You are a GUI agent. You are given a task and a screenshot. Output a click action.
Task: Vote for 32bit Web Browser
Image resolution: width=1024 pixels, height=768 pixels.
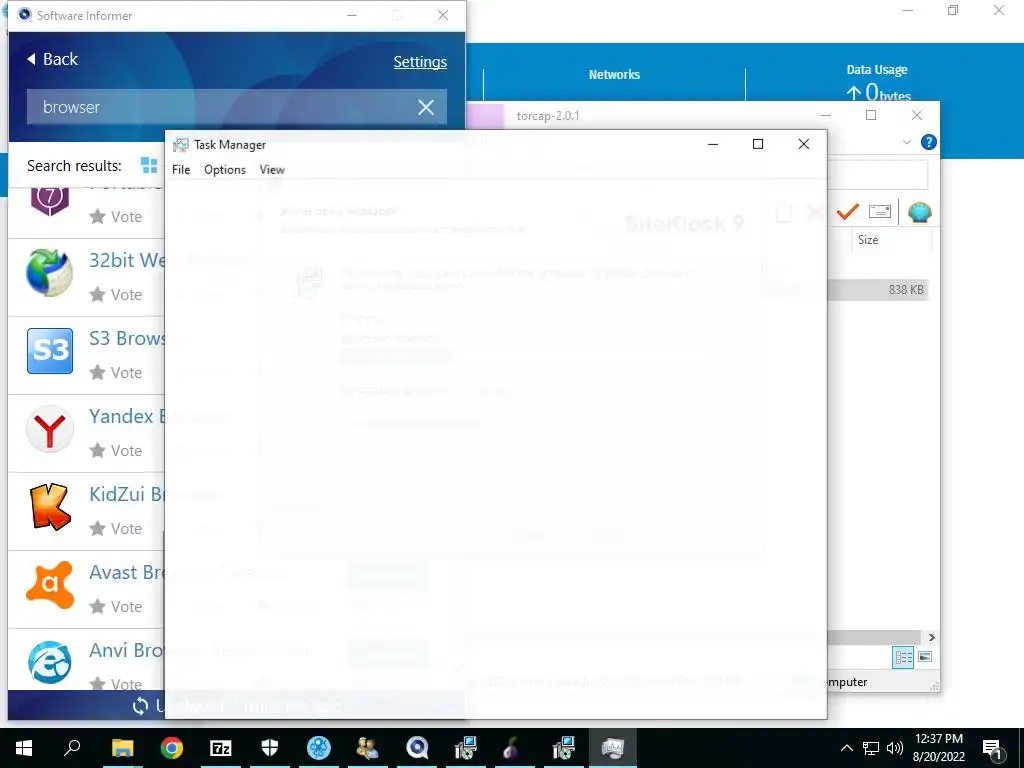tap(116, 295)
